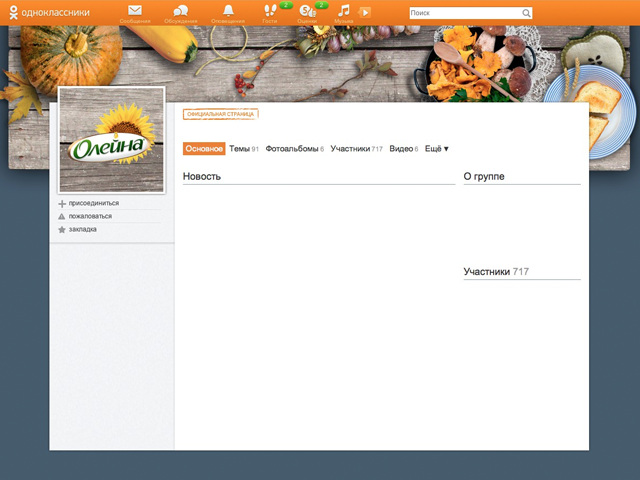Click the search magnifier icon

pyautogui.click(x=526, y=13)
